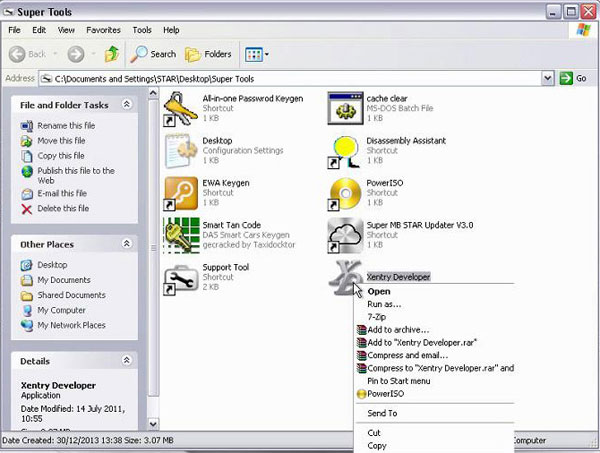Open the Back button history dropdown
Viewport: 600px width, 453px height.
[x=55, y=54]
